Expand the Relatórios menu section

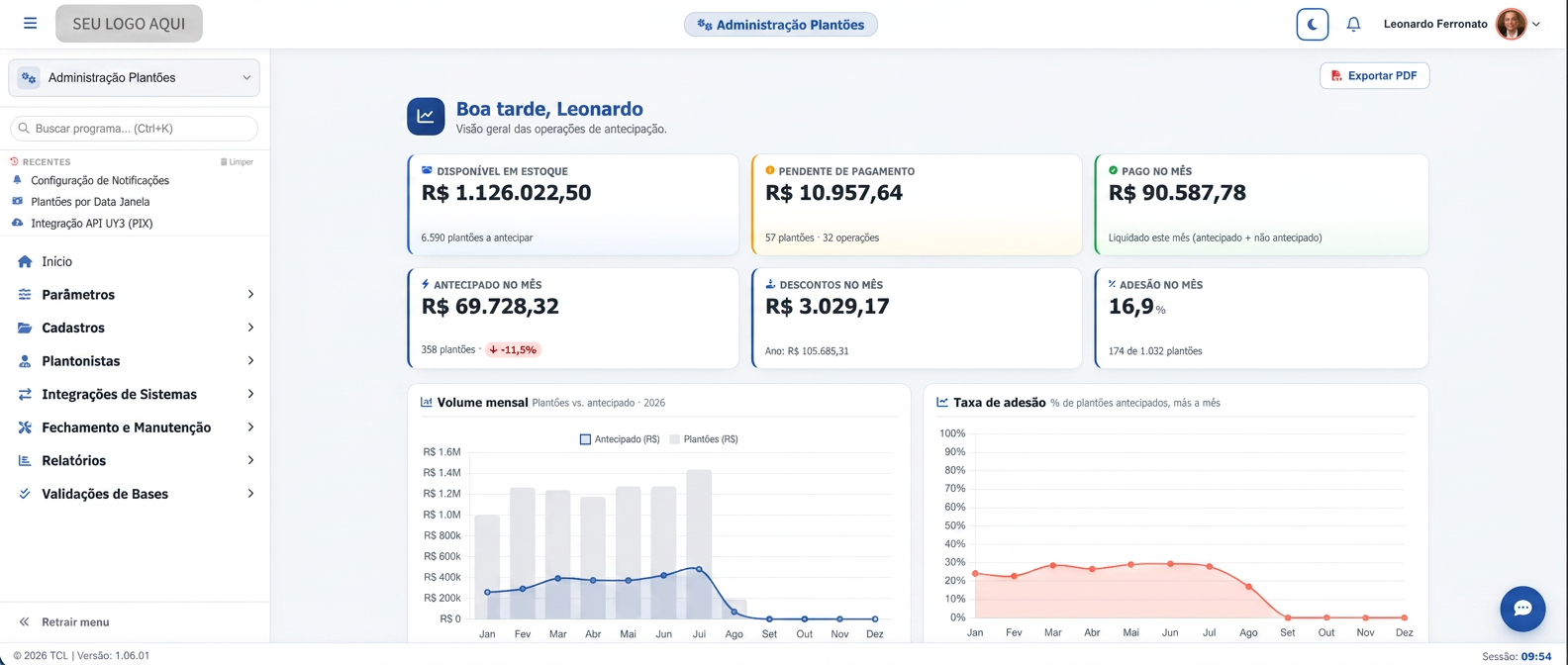135,460
